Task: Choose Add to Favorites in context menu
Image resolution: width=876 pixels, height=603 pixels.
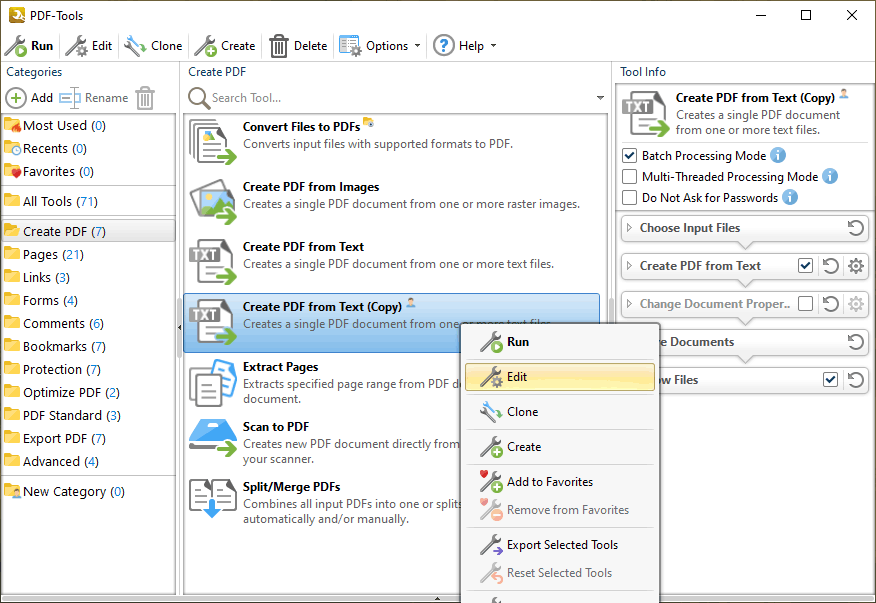Action: pos(560,482)
